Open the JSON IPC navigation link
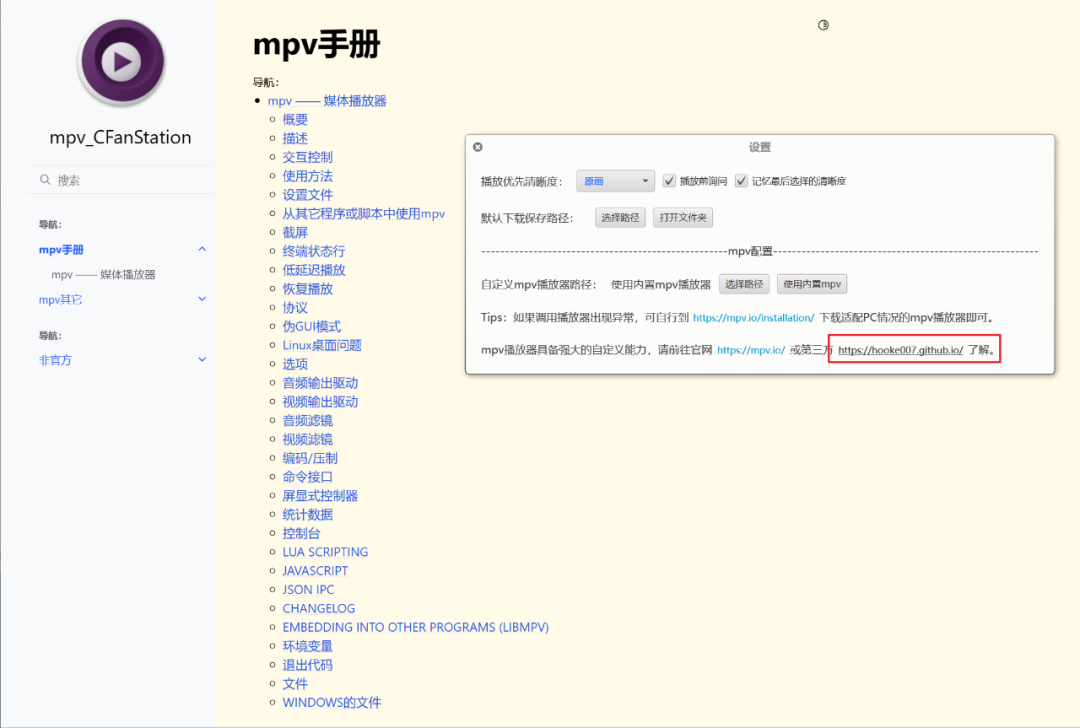Screen dimensions: 1080x728 (308, 590)
